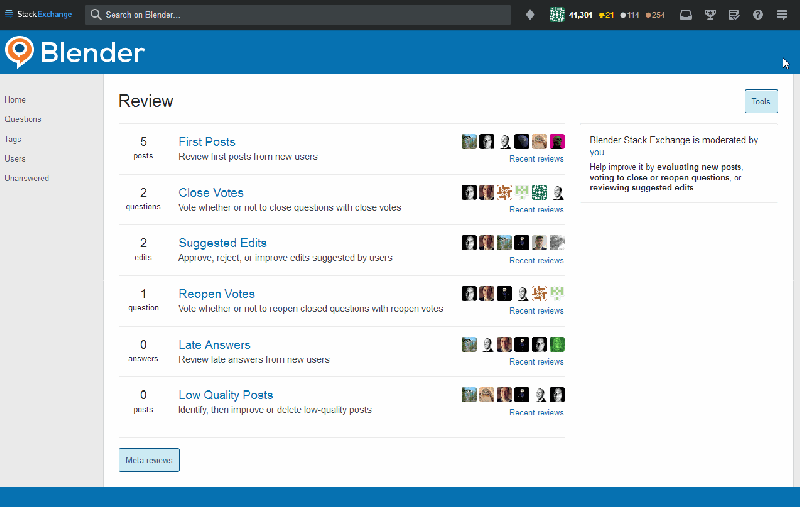Click the Meta reviews button

pos(149,460)
